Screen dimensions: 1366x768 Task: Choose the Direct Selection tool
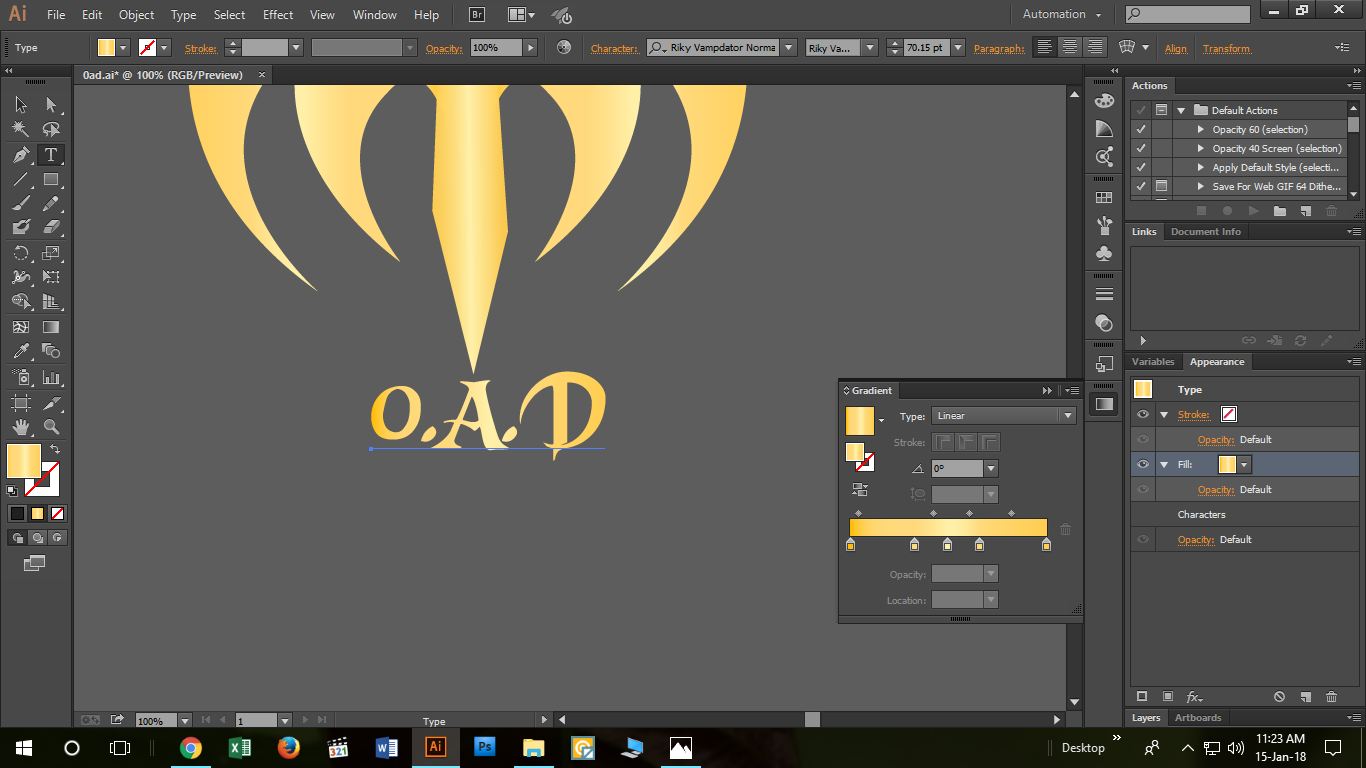tap(51, 104)
